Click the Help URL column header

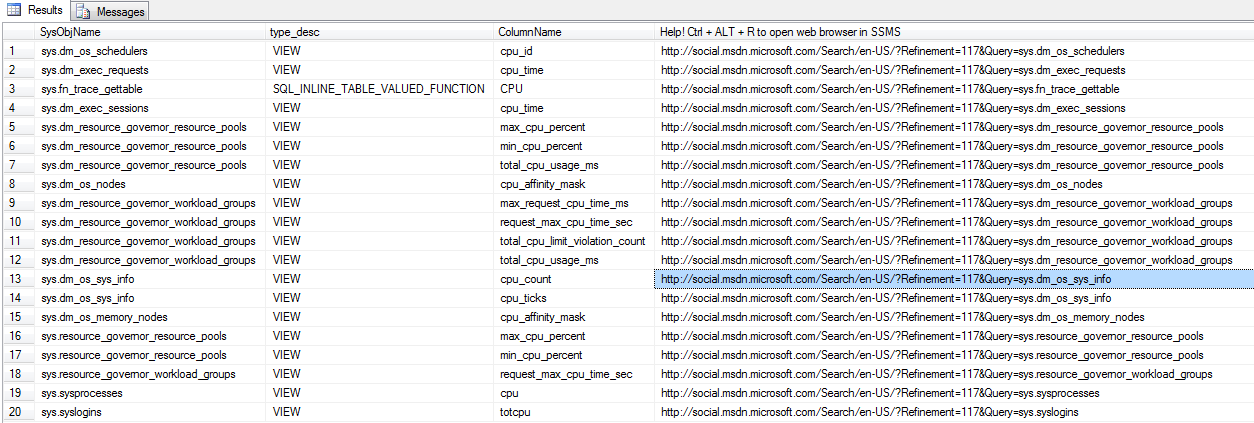(x=780, y=32)
